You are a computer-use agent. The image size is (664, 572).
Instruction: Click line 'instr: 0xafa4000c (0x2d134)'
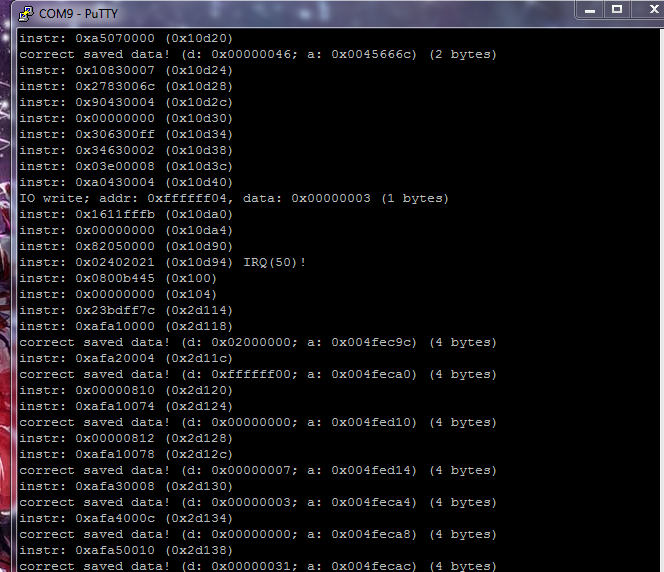click(126, 519)
